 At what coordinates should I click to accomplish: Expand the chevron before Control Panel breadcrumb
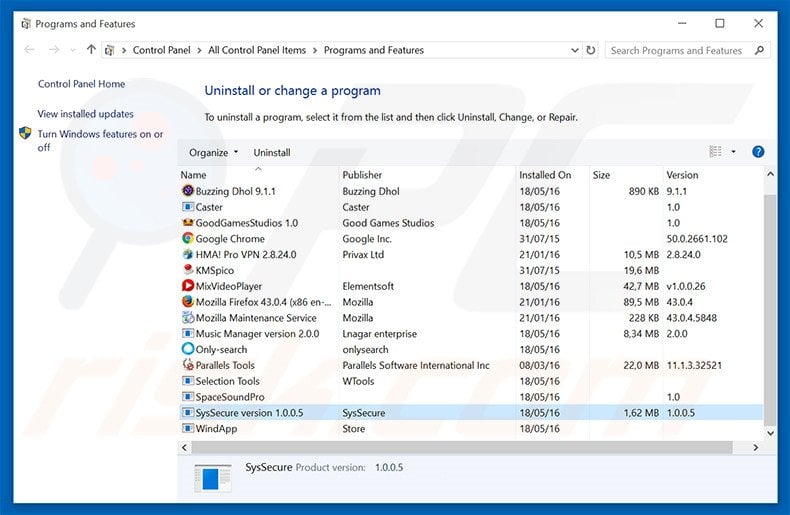coord(124,50)
